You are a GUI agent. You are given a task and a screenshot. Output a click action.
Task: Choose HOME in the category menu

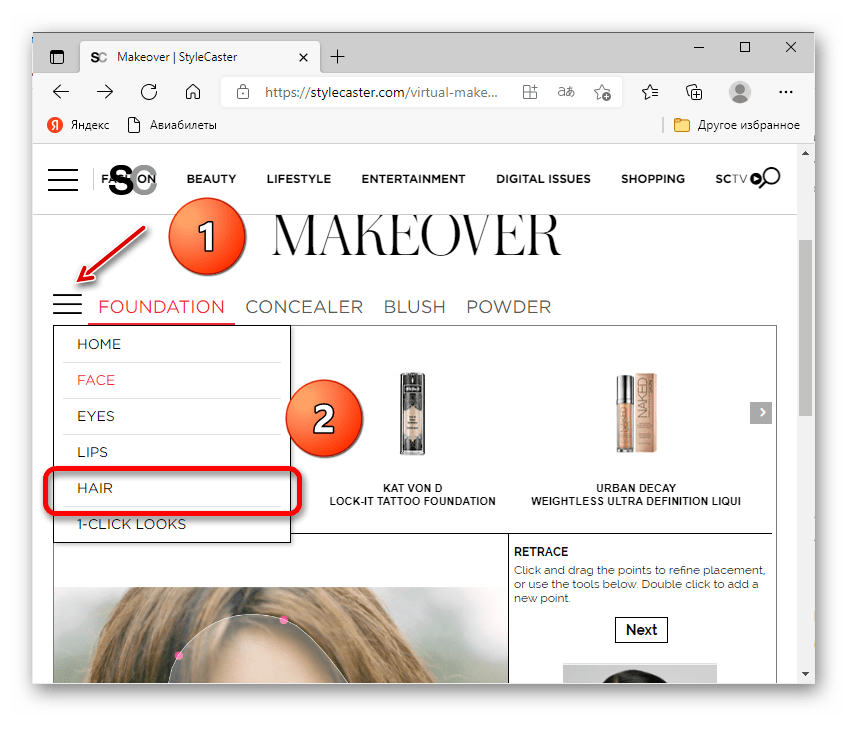(172, 345)
